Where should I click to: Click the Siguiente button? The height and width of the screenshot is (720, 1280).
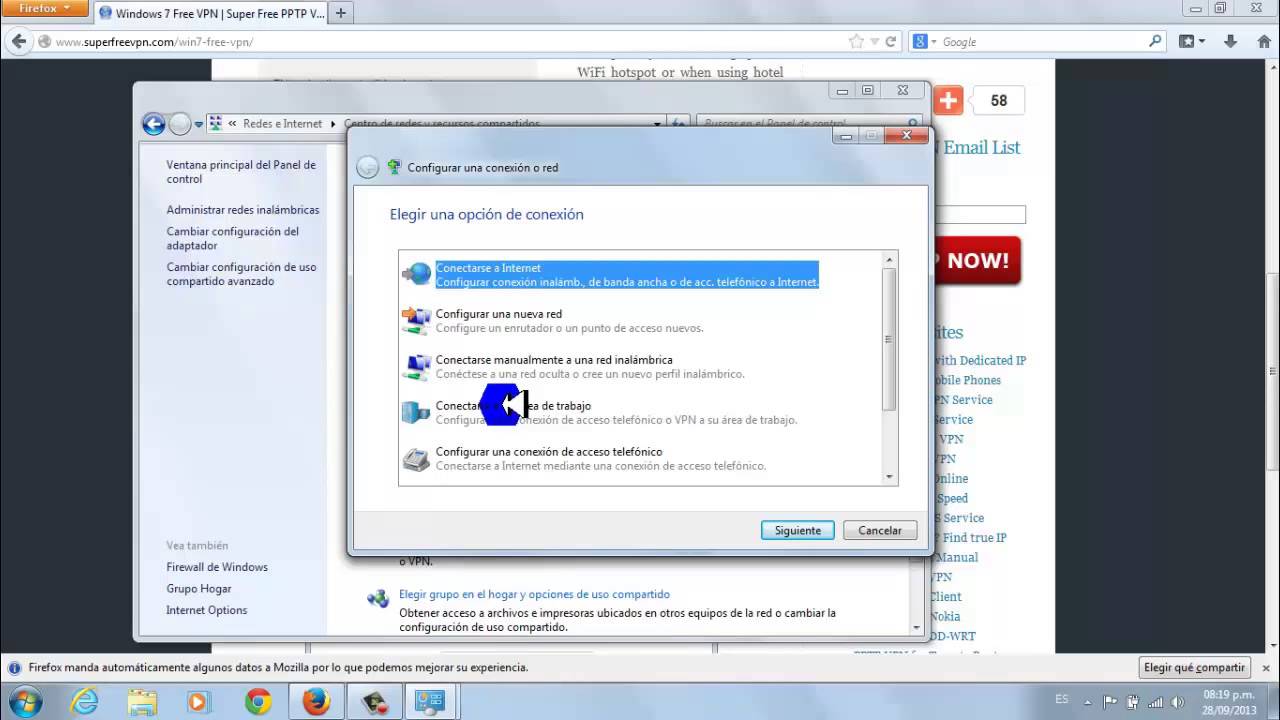(x=797, y=531)
